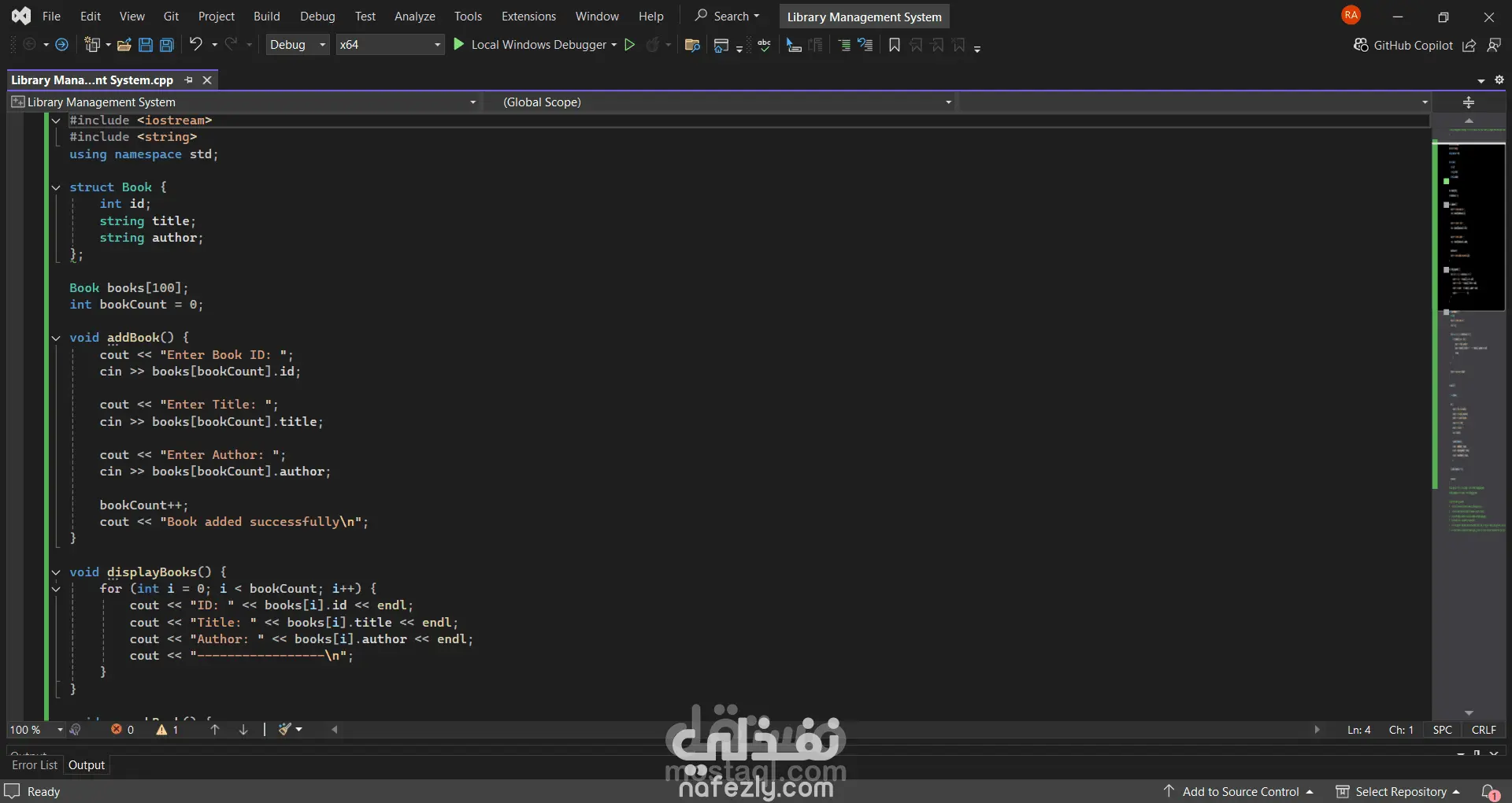Viewport: 1512px width, 803px height.
Task: Open the Debug configuration dropdown
Action: click(x=298, y=45)
